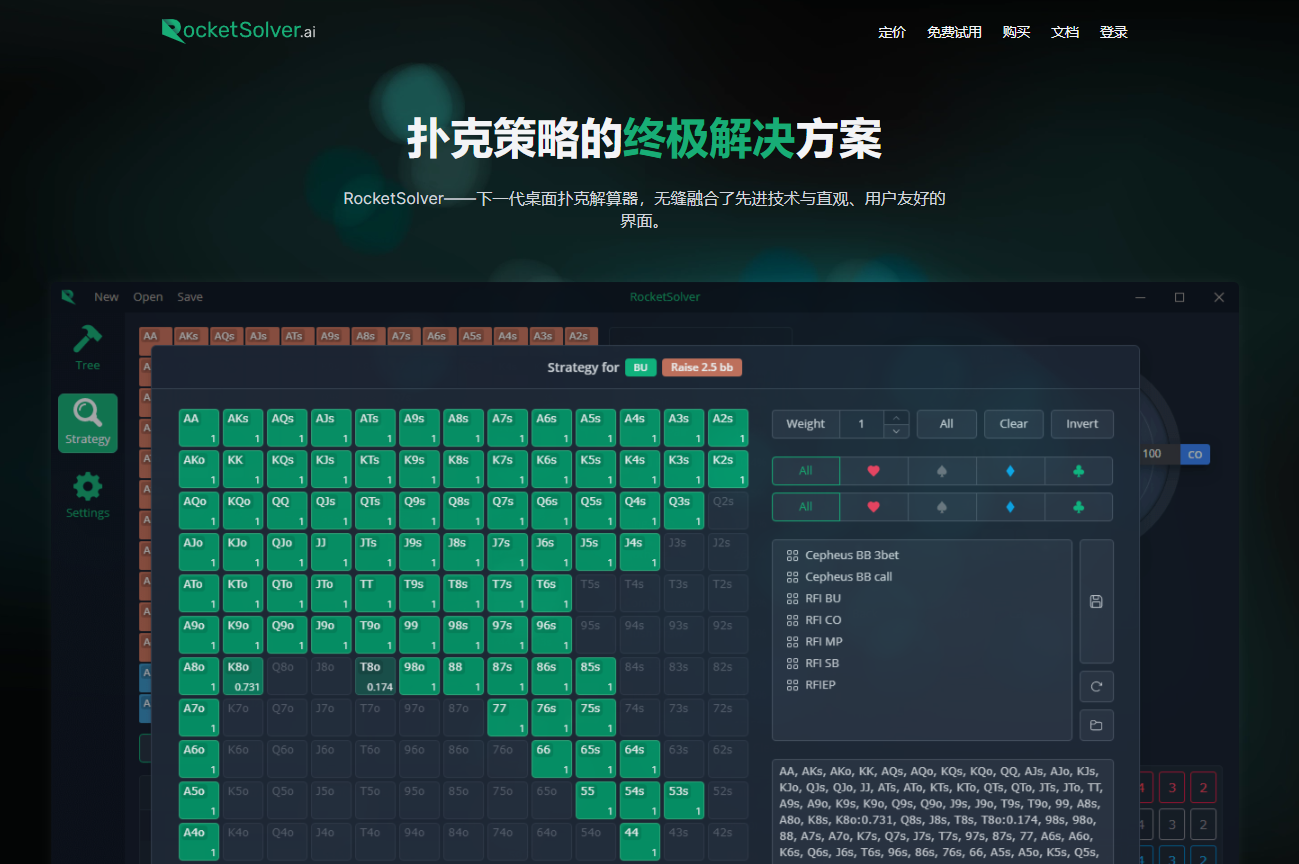1299x864 pixels.
Task: Click the 100 stack value near CO
Action: coord(1152,454)
